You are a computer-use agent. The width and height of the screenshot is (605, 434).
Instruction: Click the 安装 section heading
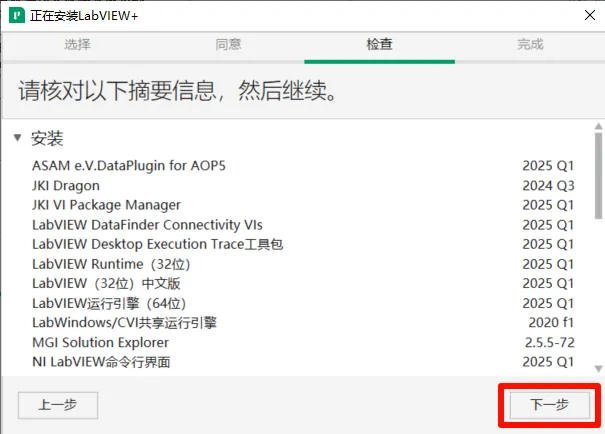click(x=47, y=138)
